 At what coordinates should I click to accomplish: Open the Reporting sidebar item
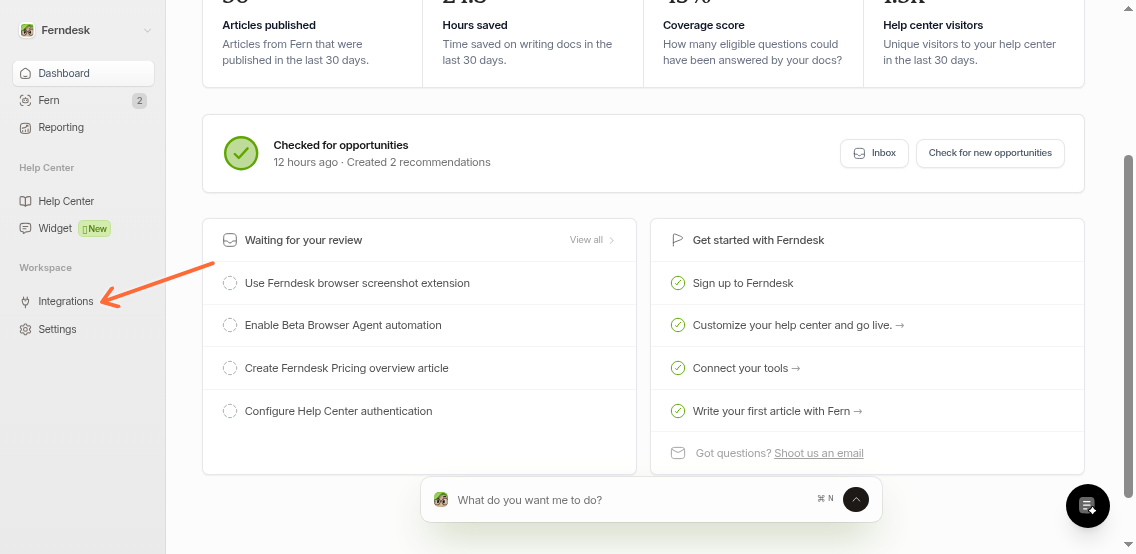click(x=83, y=127)
